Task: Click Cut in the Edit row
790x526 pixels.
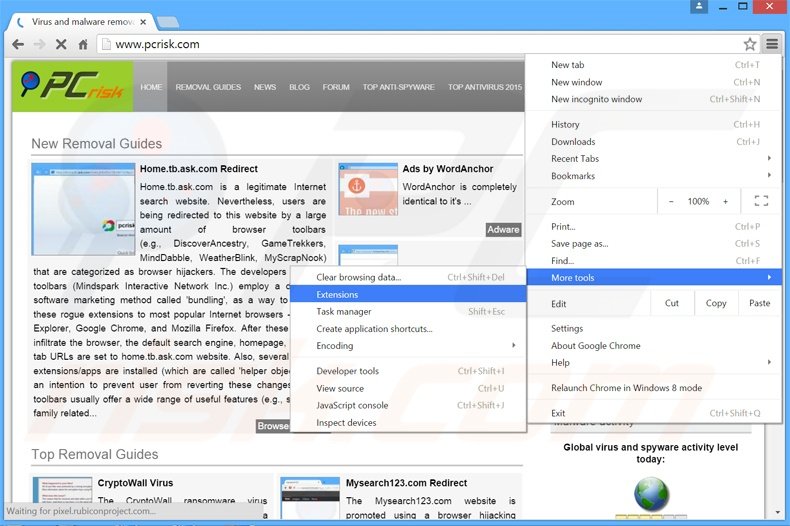Action: click(672, 303)
